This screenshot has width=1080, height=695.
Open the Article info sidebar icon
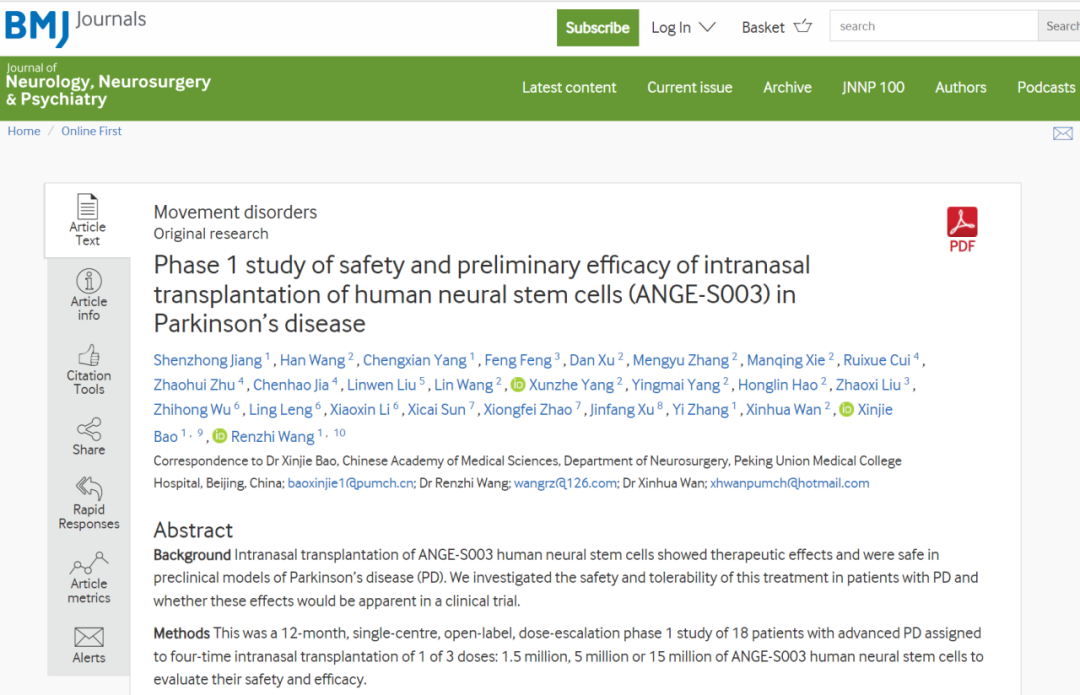coord(88,282)
